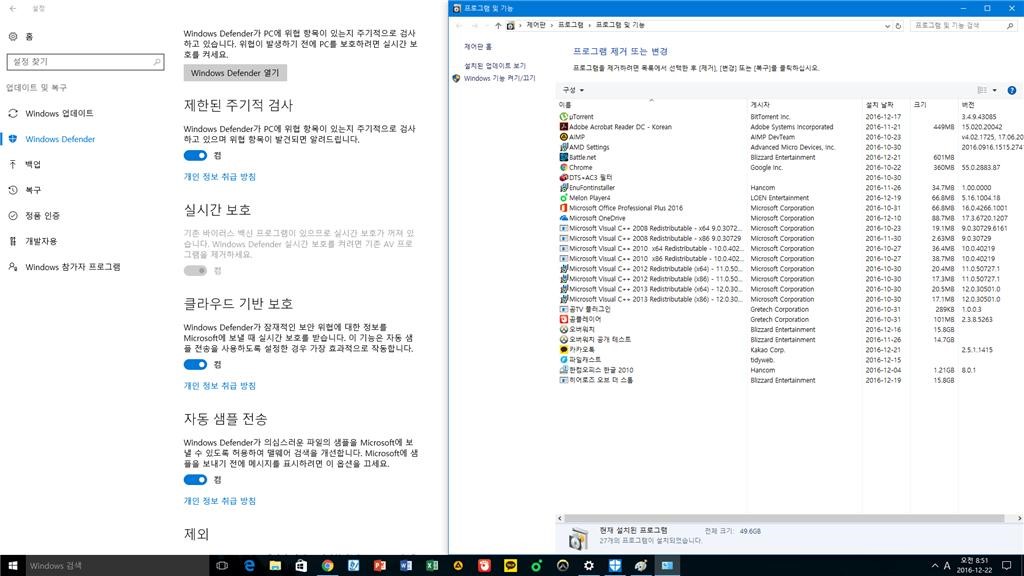Open the Windows Start button
The height and width of the screenshot is (576, 1024).
click(13, 566)
